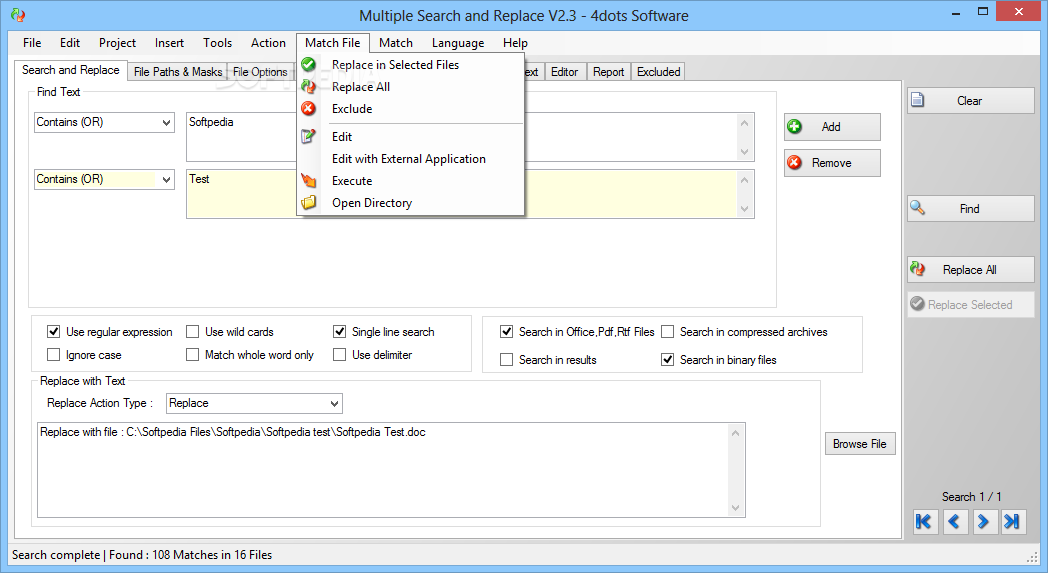
Task: Click the Edit pencil icon in the menu
Action: (x=308, y=136)
